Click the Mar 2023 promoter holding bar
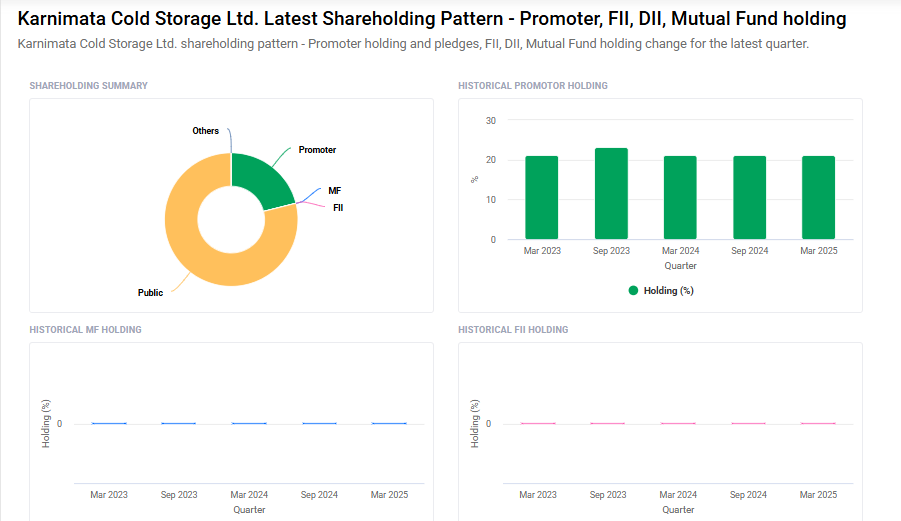This screenshot has width=901, height=521. coord(541,198)
